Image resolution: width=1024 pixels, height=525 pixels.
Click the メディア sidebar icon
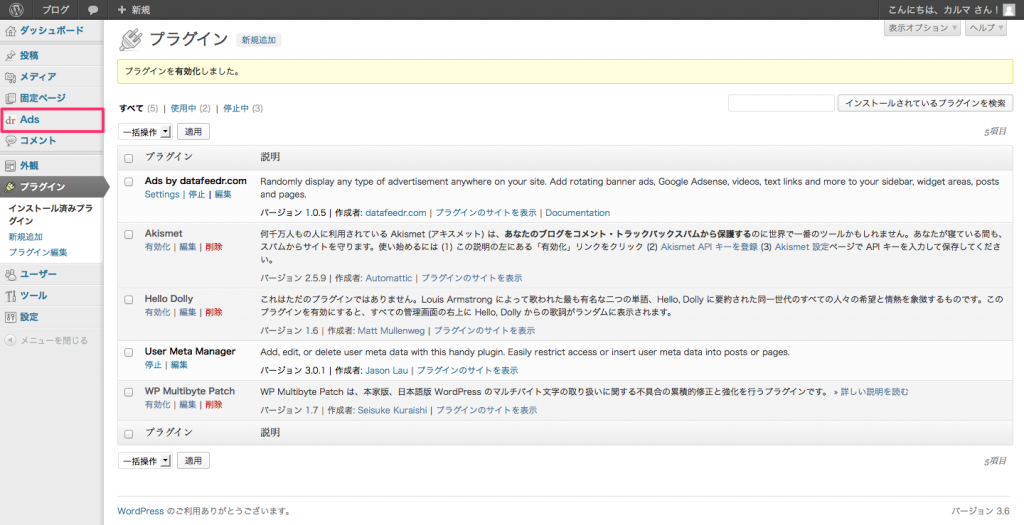click(10, 77)
